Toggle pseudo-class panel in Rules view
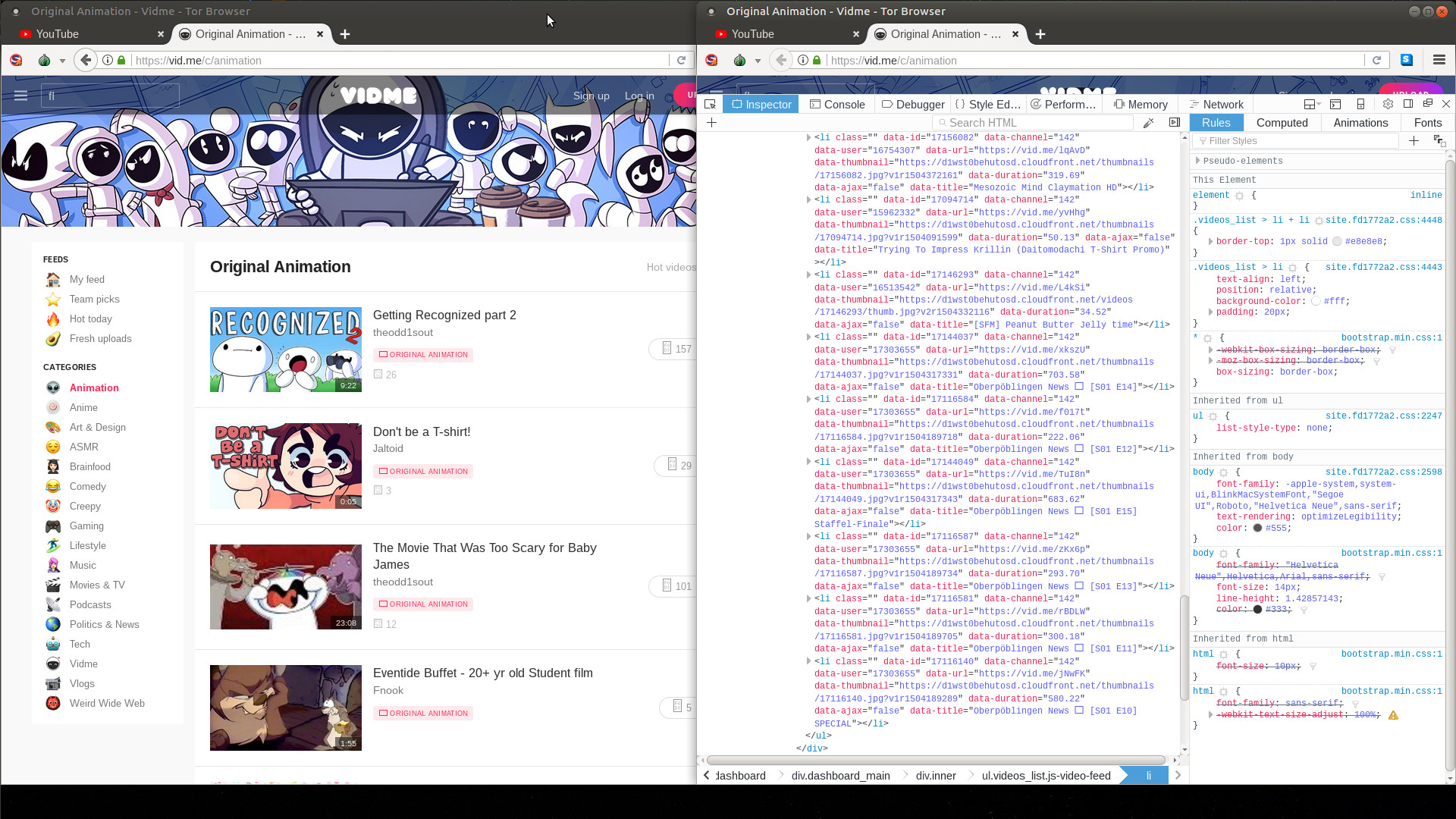Viewport: 1456px width, 819px height. tap(1439, 141)
